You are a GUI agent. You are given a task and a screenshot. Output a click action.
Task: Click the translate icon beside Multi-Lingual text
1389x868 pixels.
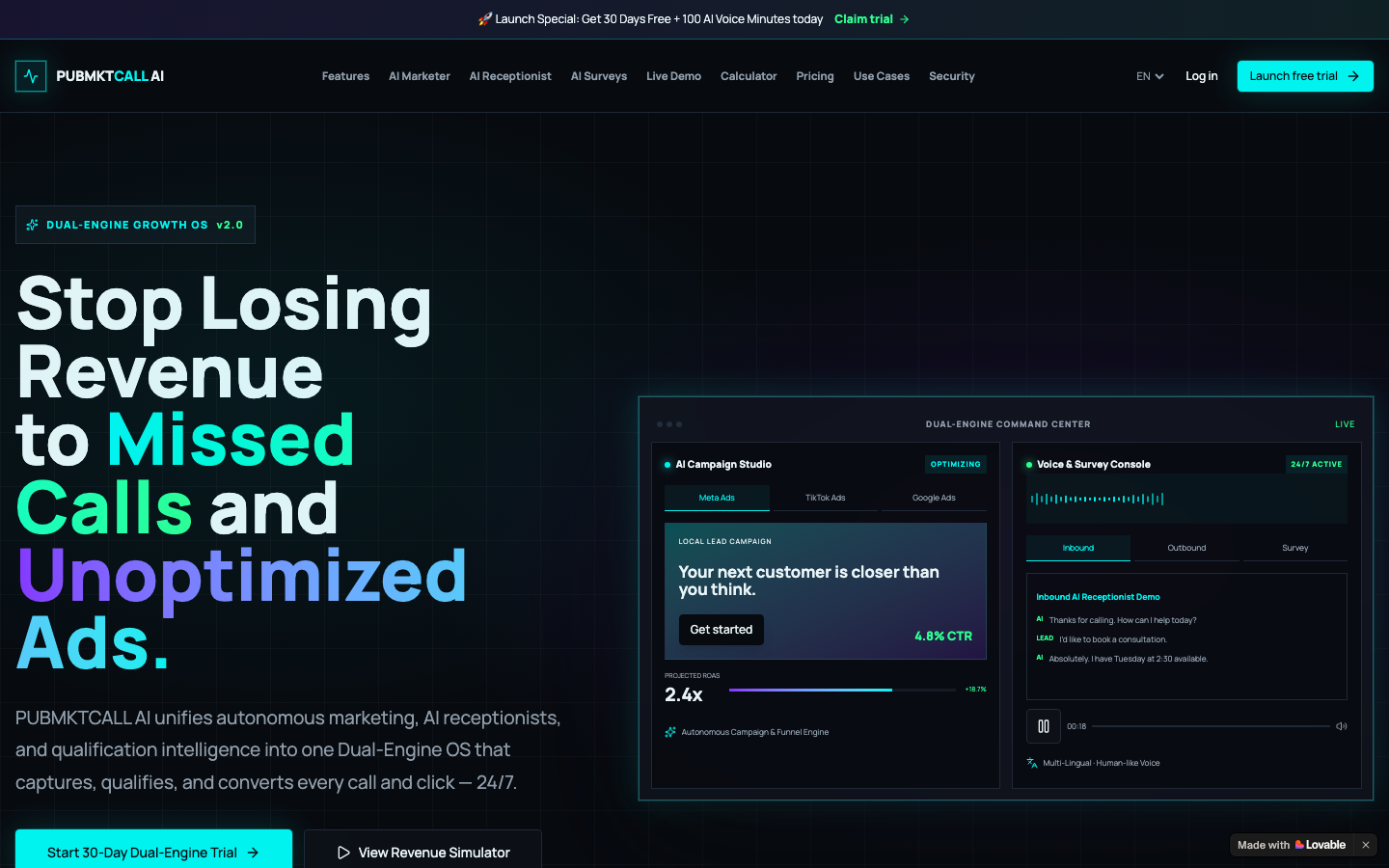tap(1032, 763)
